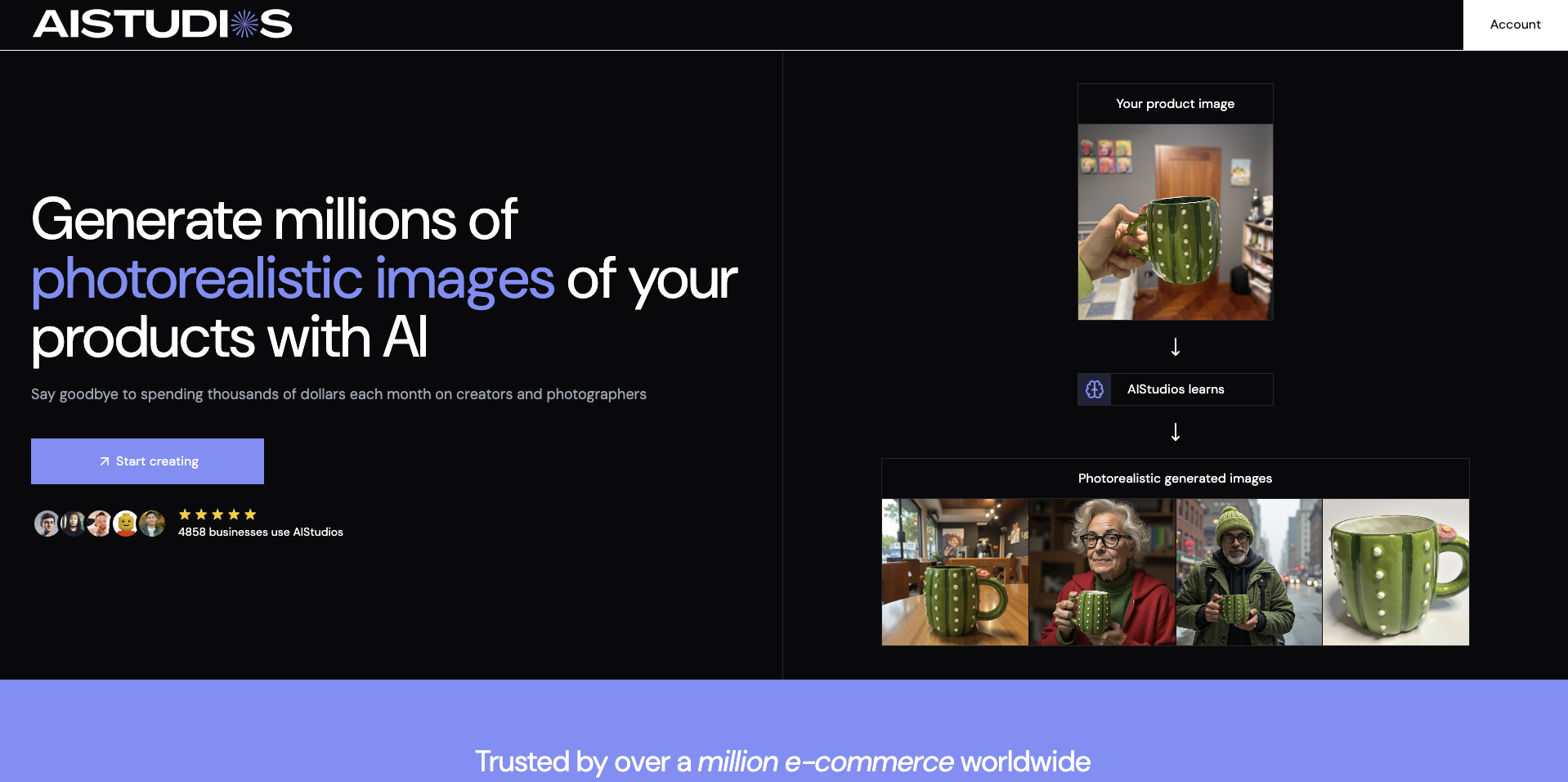Click the arrow icon inside Start creating
This screenshot has width=1568, height=782.
105,461
